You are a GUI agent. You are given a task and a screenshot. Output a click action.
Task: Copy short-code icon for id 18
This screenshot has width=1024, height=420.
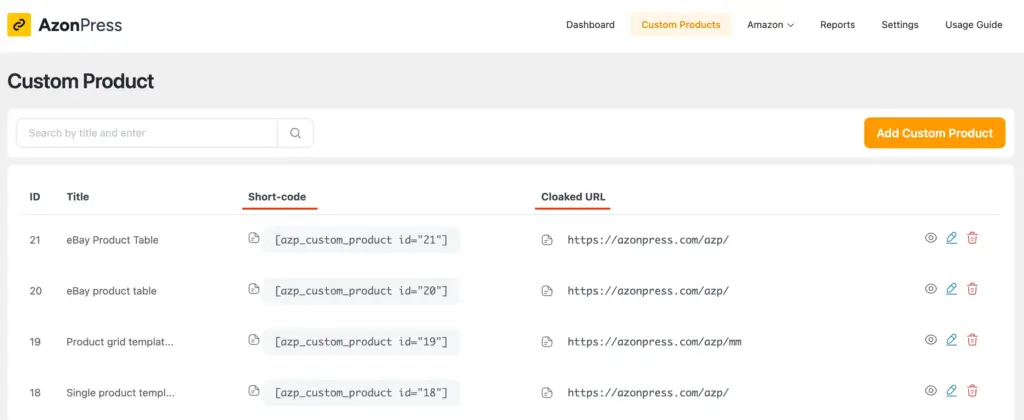(x=253, y=391)
